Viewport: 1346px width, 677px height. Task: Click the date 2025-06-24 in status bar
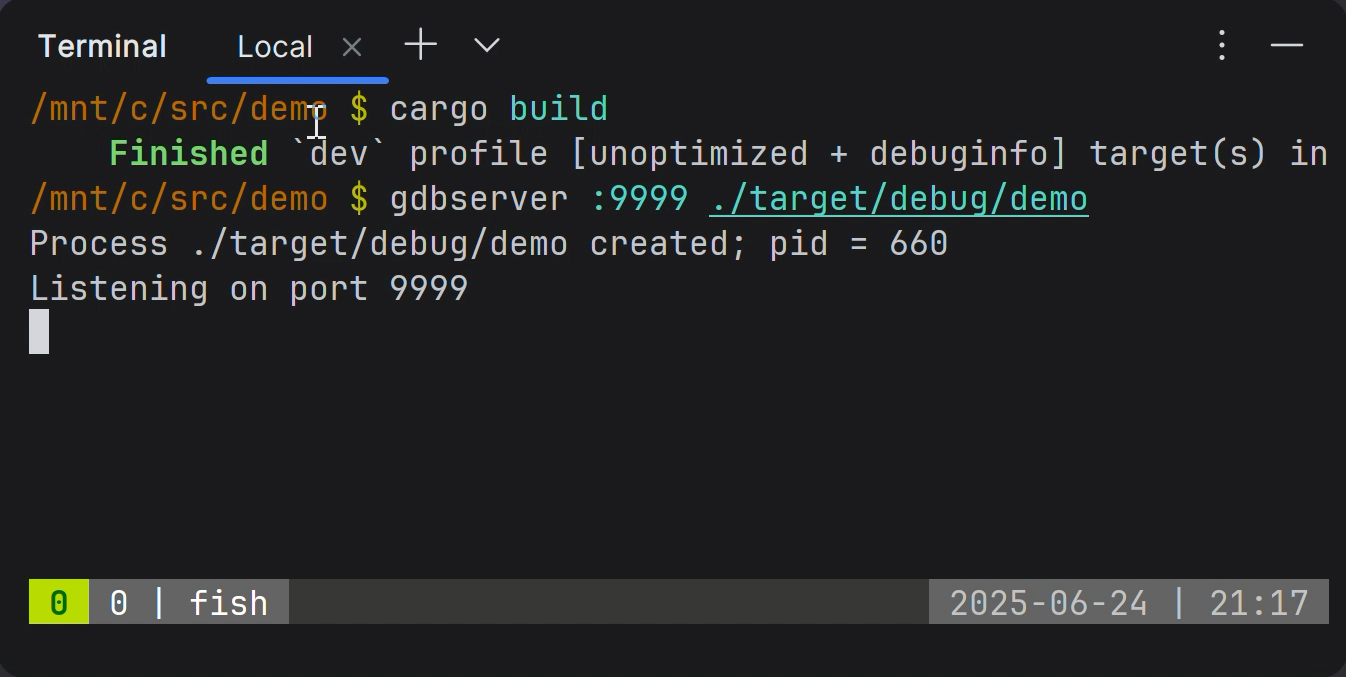click(x=1048, y=602)
